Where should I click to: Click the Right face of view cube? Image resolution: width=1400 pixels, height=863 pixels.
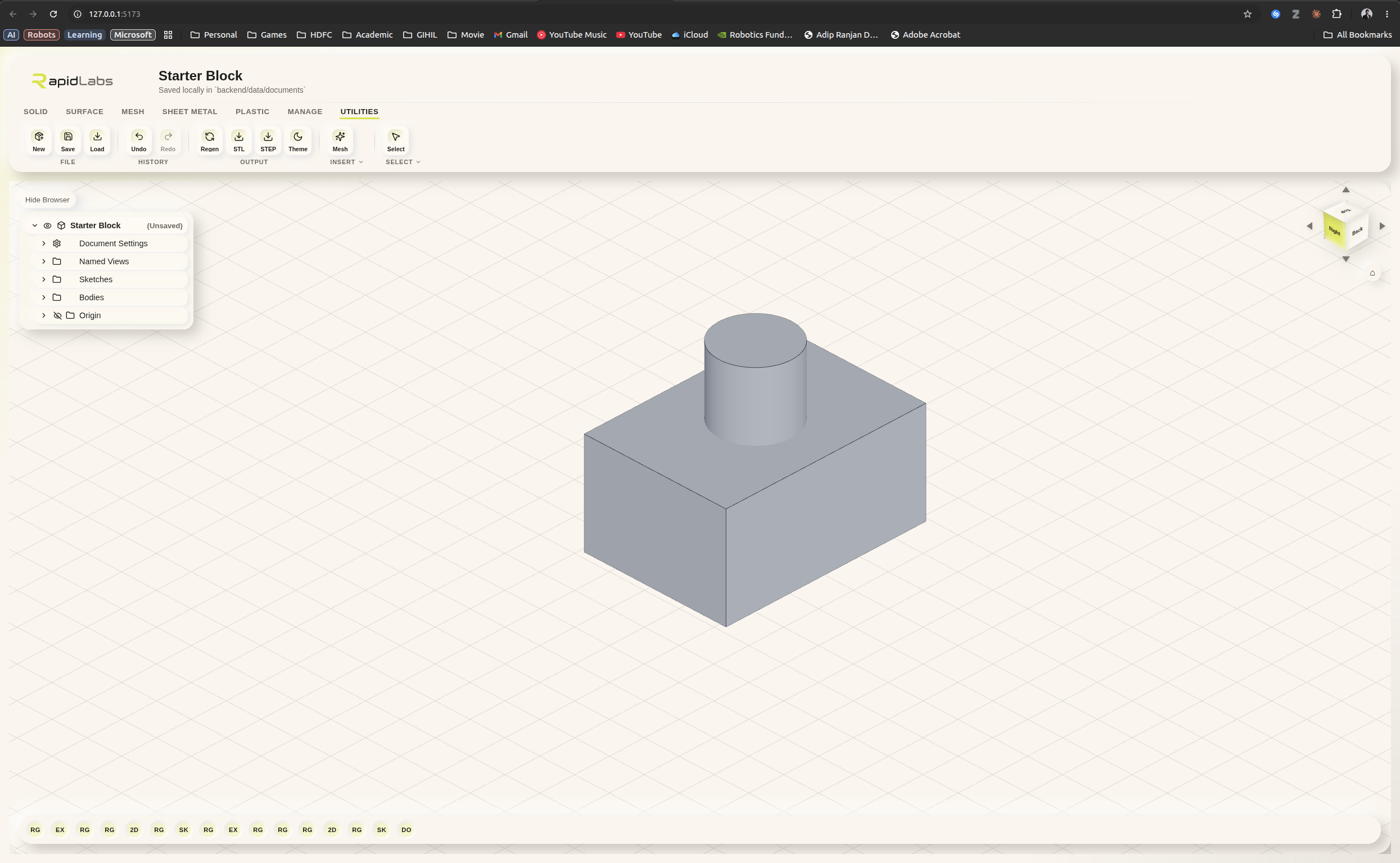(x=1334, y=230)
